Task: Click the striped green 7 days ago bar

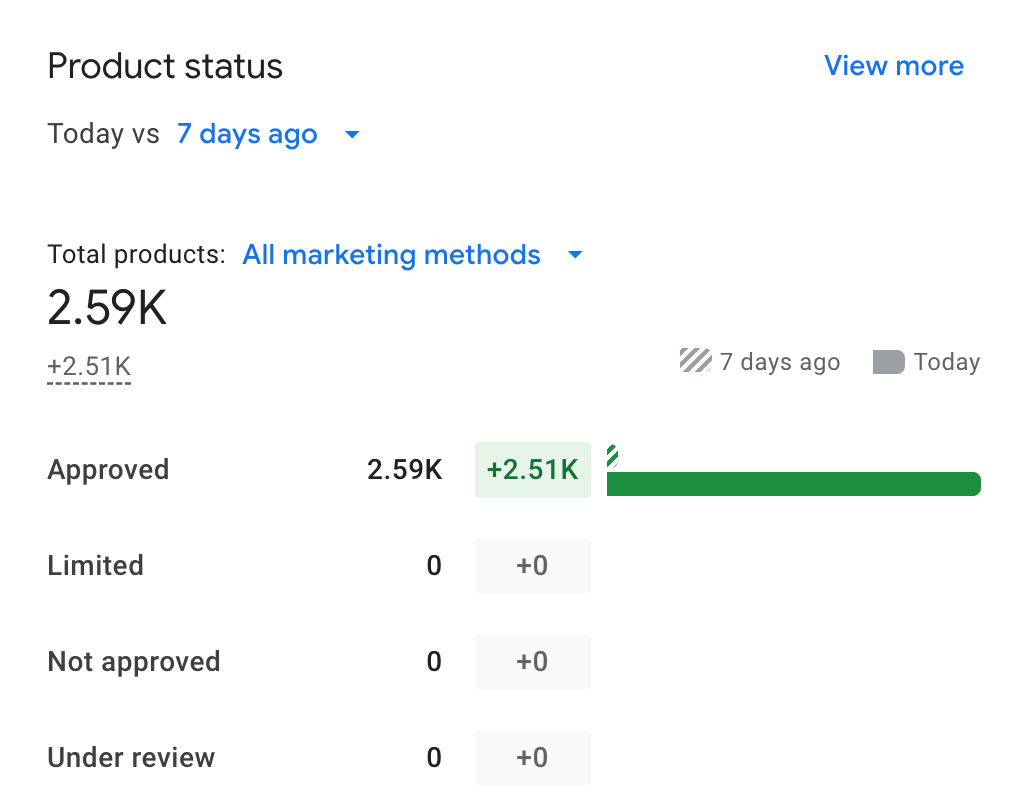Action: 612,457
